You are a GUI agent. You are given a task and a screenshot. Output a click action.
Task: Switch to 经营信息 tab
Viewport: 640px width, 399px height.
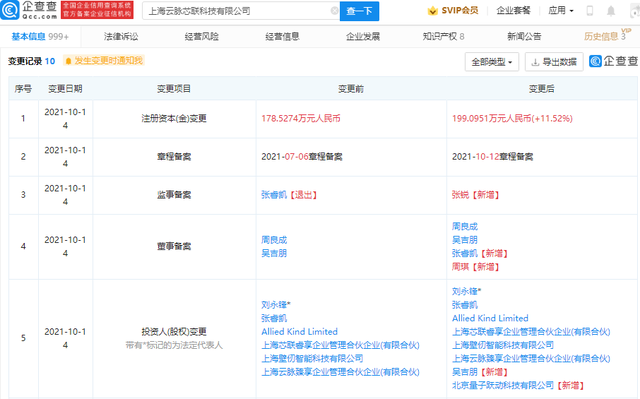click(282, 37)
